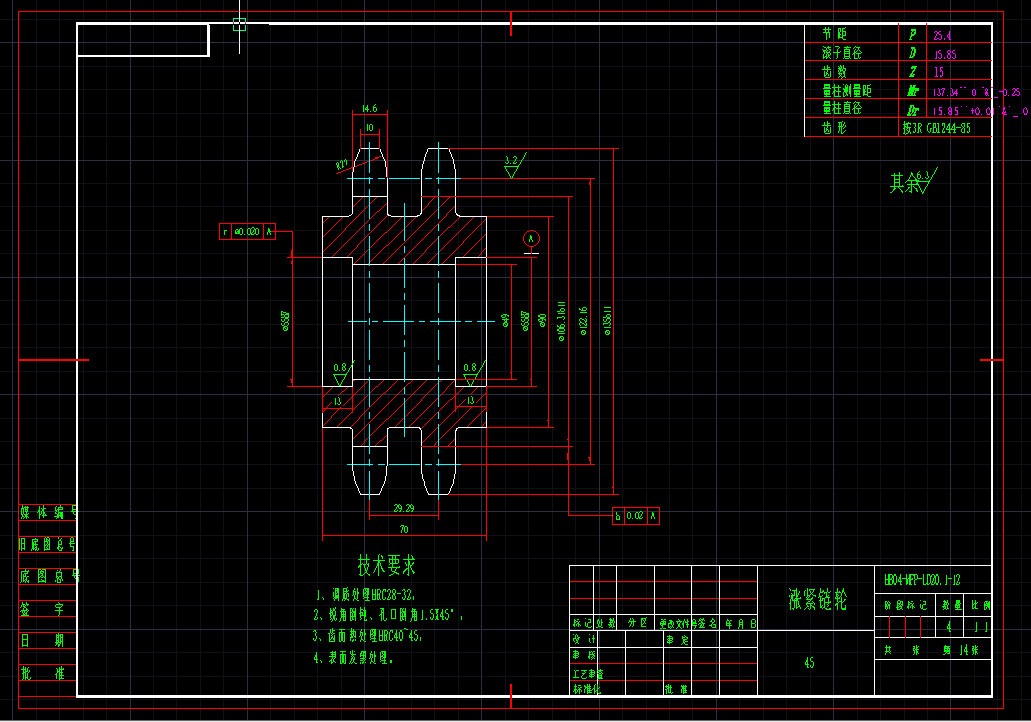Select the ø138h11 outer diameter dimension
This screenshot has width=1031, height=722.
[x=608, y=321]
